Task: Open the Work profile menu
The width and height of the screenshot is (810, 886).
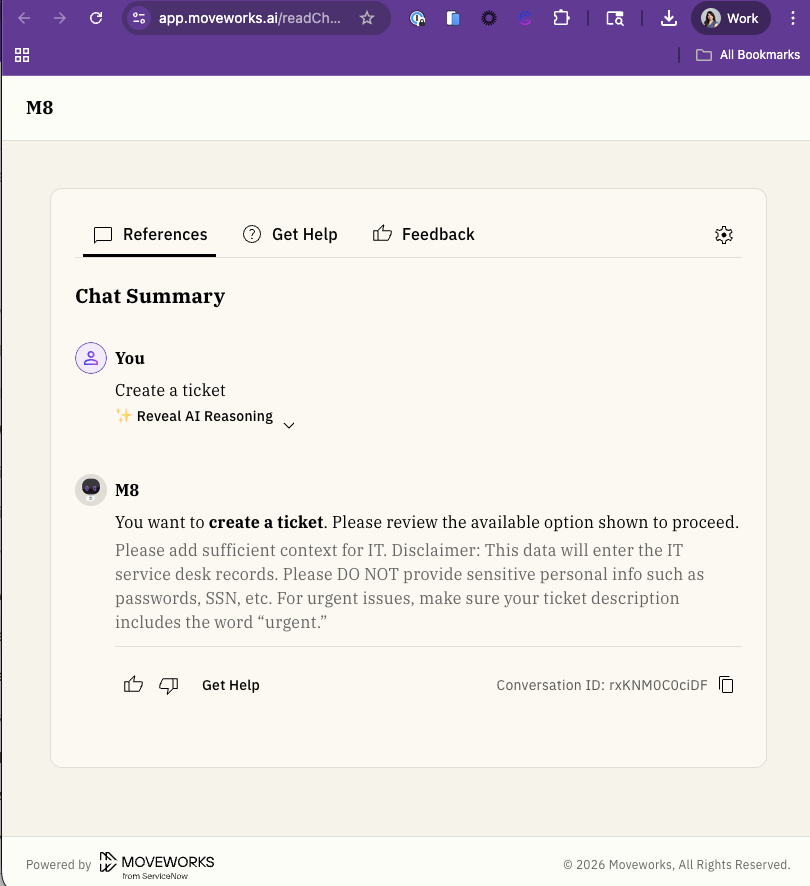Action: [730, 18]
